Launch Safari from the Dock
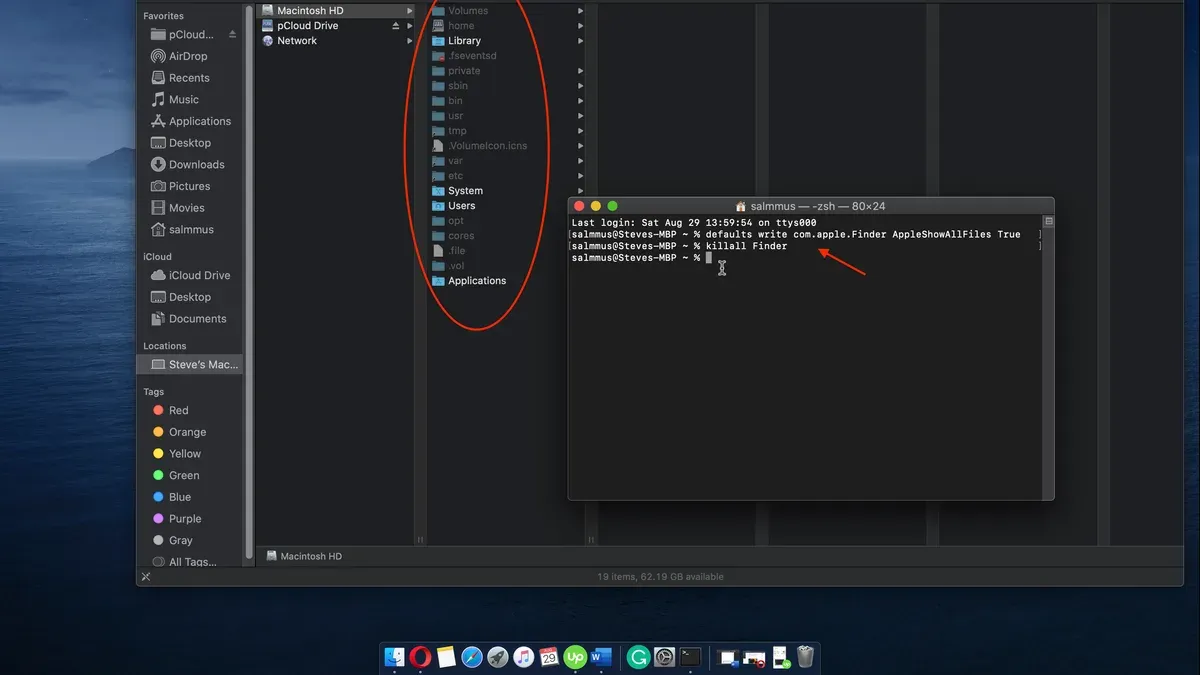This screenshot has width=1200, height=675. coord(472,657)
